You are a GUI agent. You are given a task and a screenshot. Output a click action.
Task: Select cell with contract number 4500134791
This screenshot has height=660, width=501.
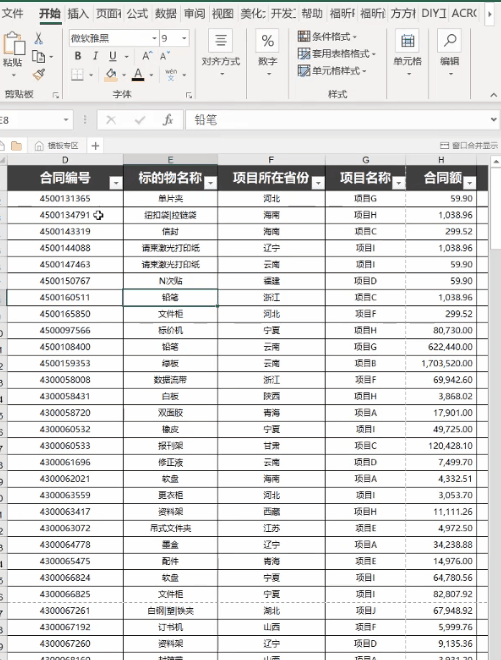tap(65, 215)
